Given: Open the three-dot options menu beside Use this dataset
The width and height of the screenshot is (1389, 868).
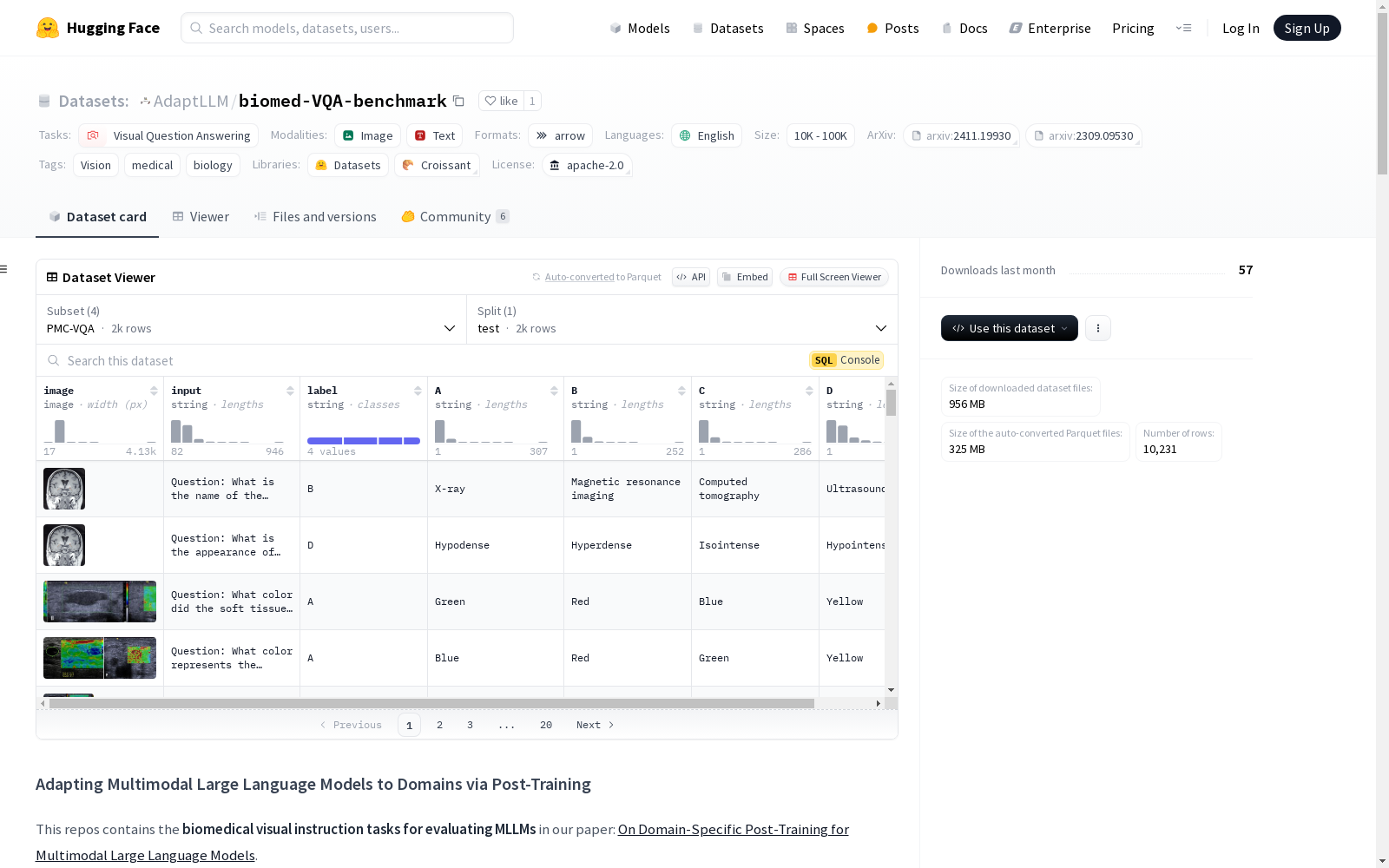Looking at the screenshot, I should click(x=1098, y=328).
